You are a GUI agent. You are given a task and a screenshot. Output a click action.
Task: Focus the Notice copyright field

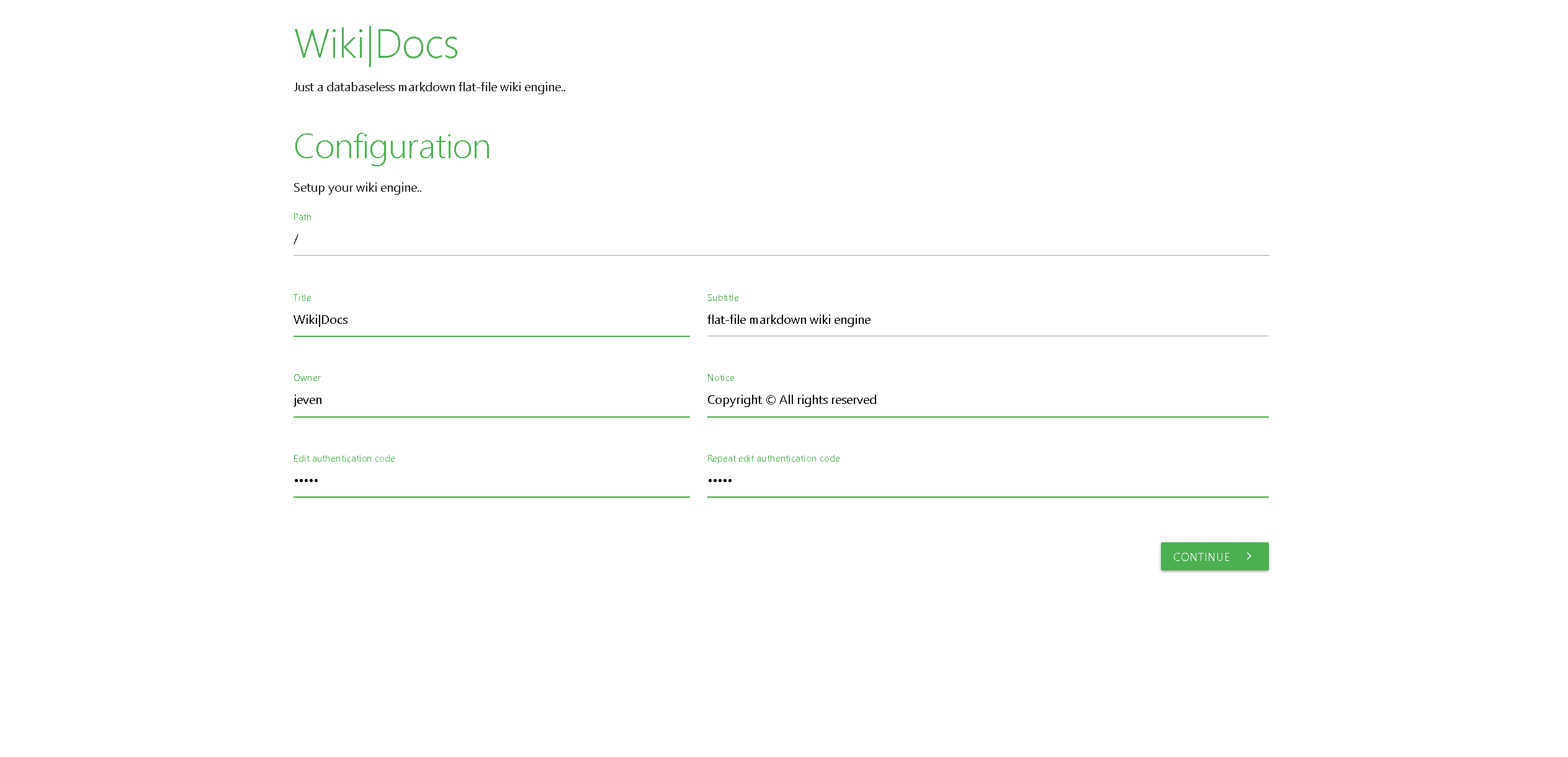987,400
